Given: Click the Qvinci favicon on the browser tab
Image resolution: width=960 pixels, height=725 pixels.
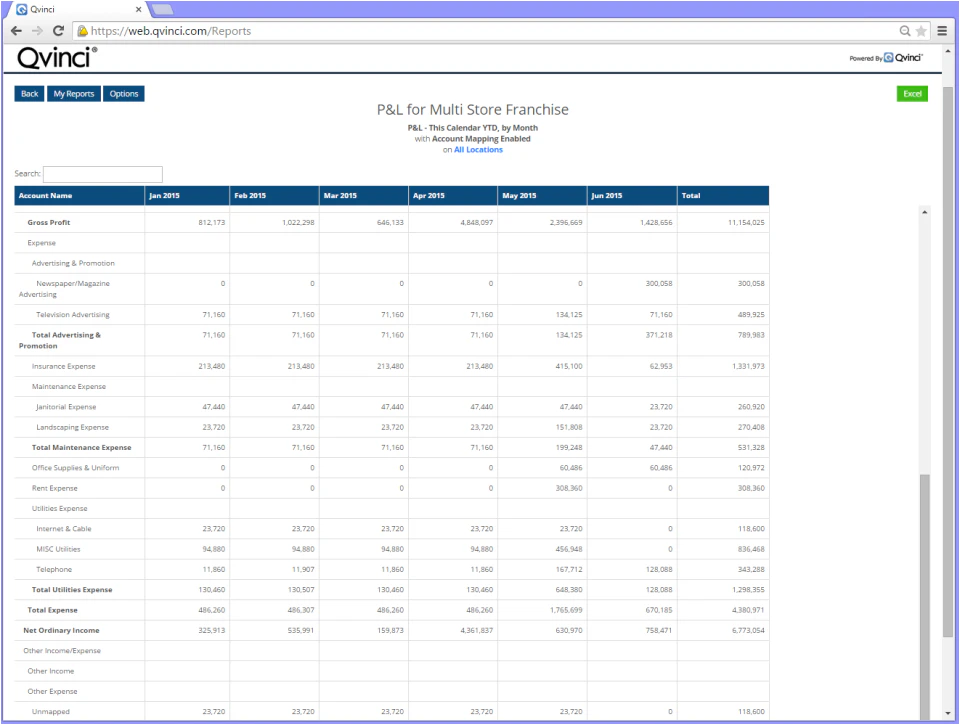Looking at the screenshot, I should tap(22, 8).
